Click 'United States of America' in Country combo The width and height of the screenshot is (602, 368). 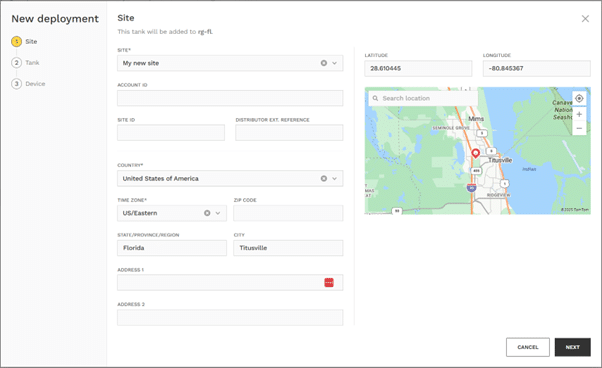(160, 178)
